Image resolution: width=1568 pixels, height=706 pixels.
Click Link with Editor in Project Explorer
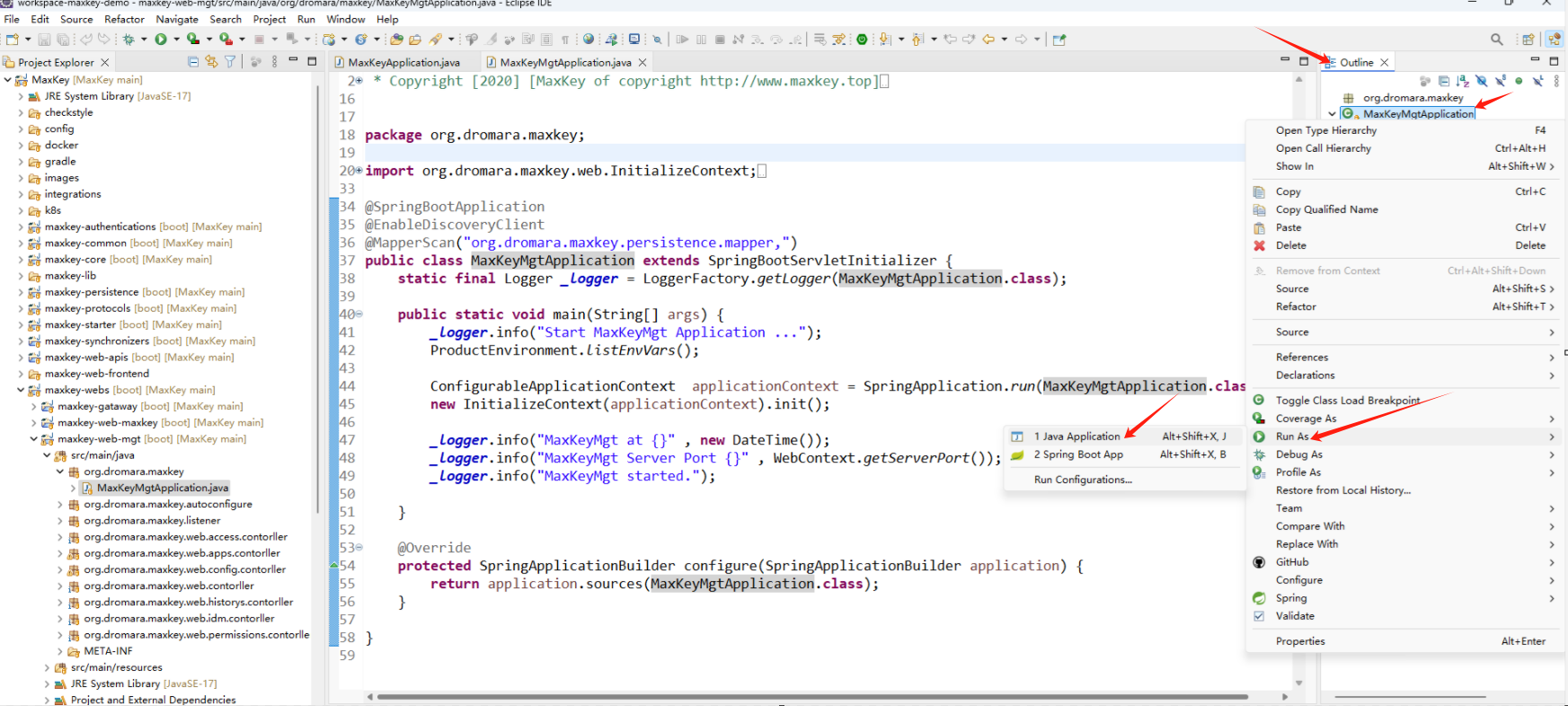point(211,62)
